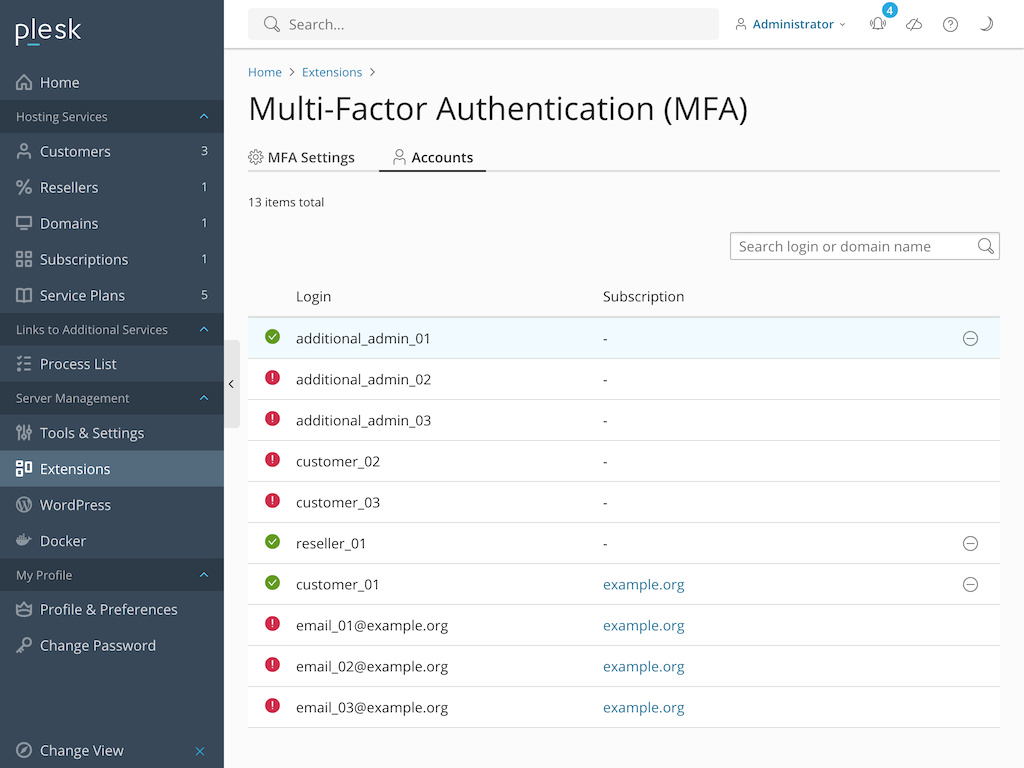The image size is (1024, 768).
Task: Disable MFA for customer_01 using minus icon
Action: tap(969, 585)
